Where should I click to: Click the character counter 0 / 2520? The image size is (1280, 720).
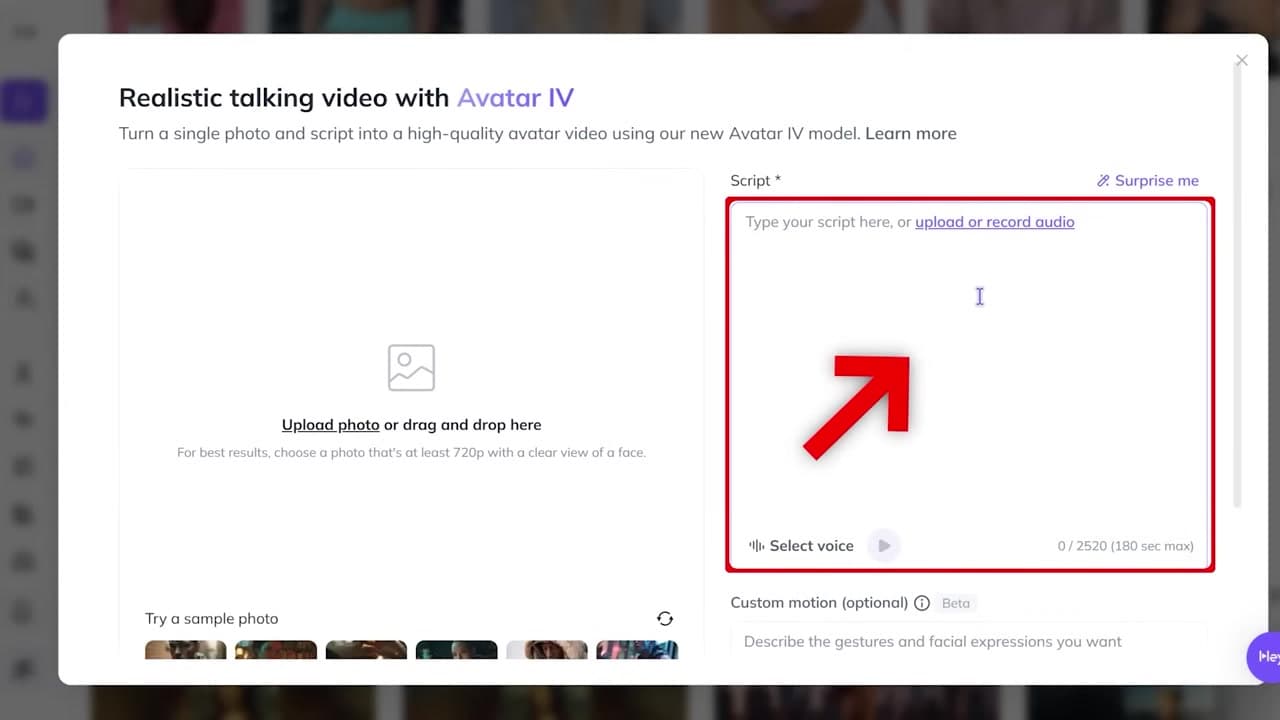click(1125, 546)
